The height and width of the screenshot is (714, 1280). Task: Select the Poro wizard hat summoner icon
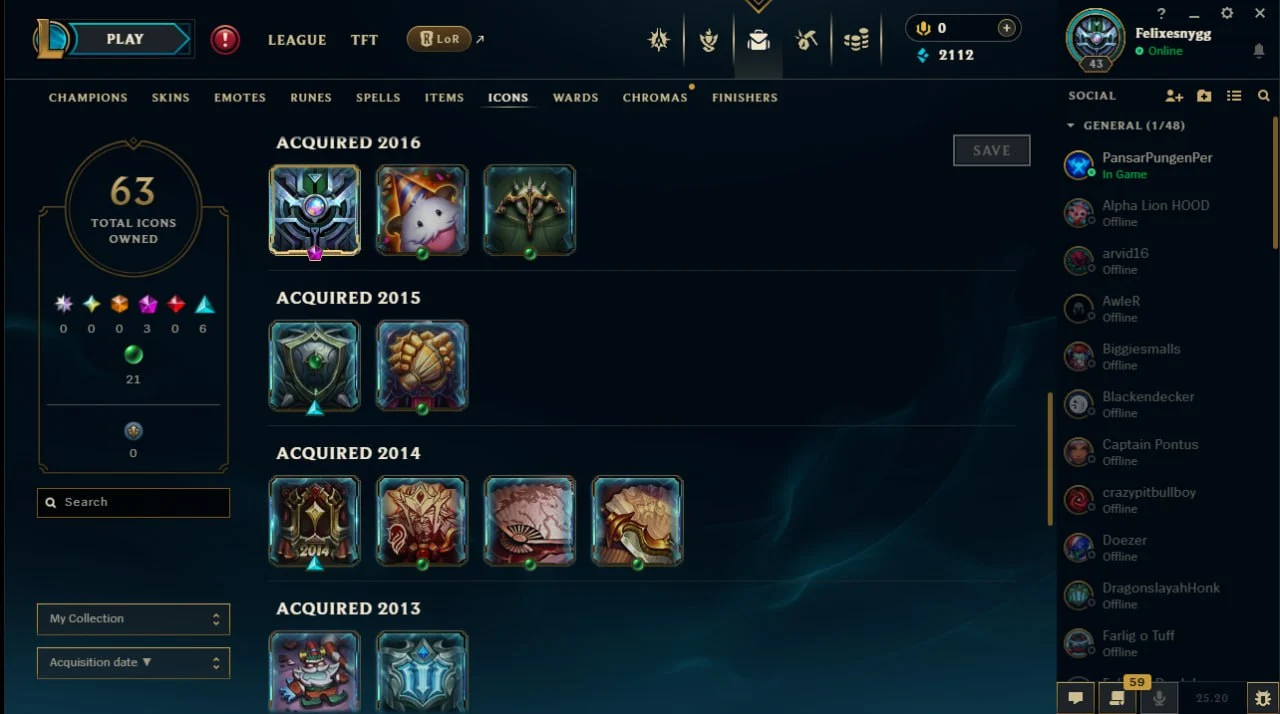pyautogui.click(x=422, y=210)
